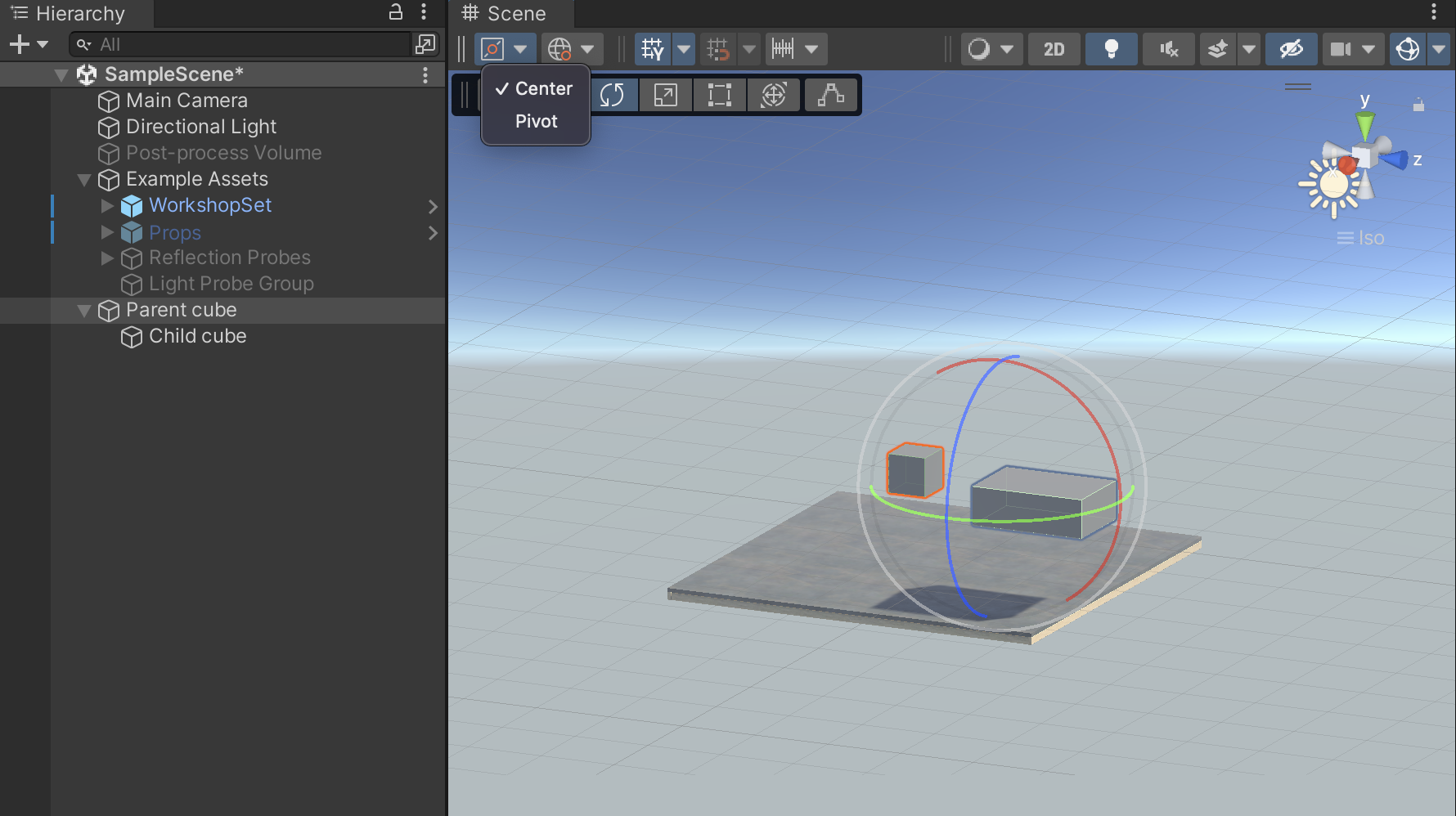Click the scene camera settings icon
The height and width of the screenshot is (816, 1456).
pyautogui.click(x=1341, y=49)
